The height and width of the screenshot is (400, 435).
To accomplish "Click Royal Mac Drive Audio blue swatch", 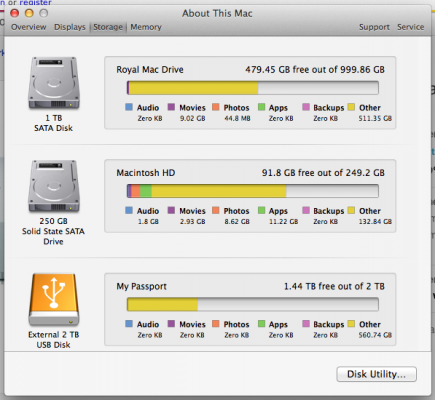I will pos(129,107).
